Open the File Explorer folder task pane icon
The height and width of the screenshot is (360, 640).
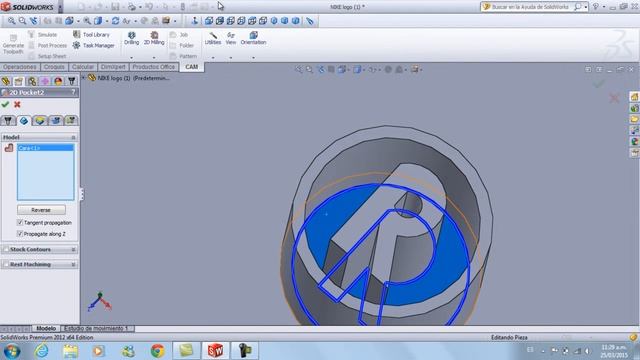pos(634,119)
